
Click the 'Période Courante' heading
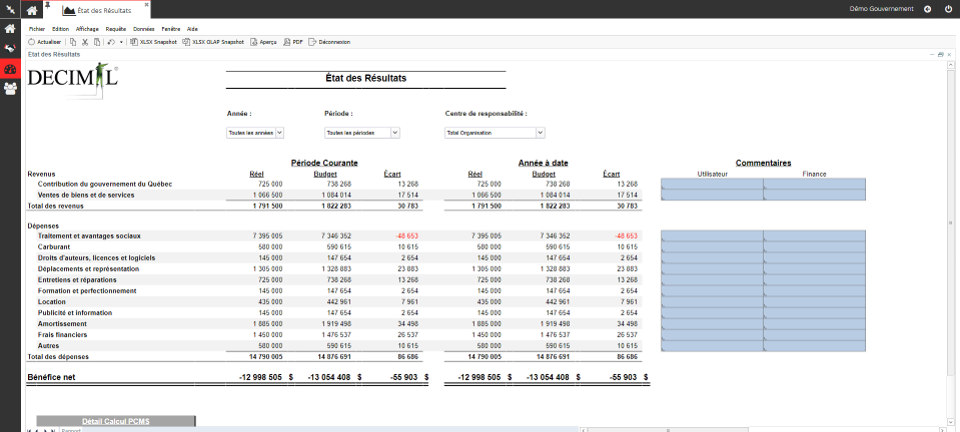(324, 163)
